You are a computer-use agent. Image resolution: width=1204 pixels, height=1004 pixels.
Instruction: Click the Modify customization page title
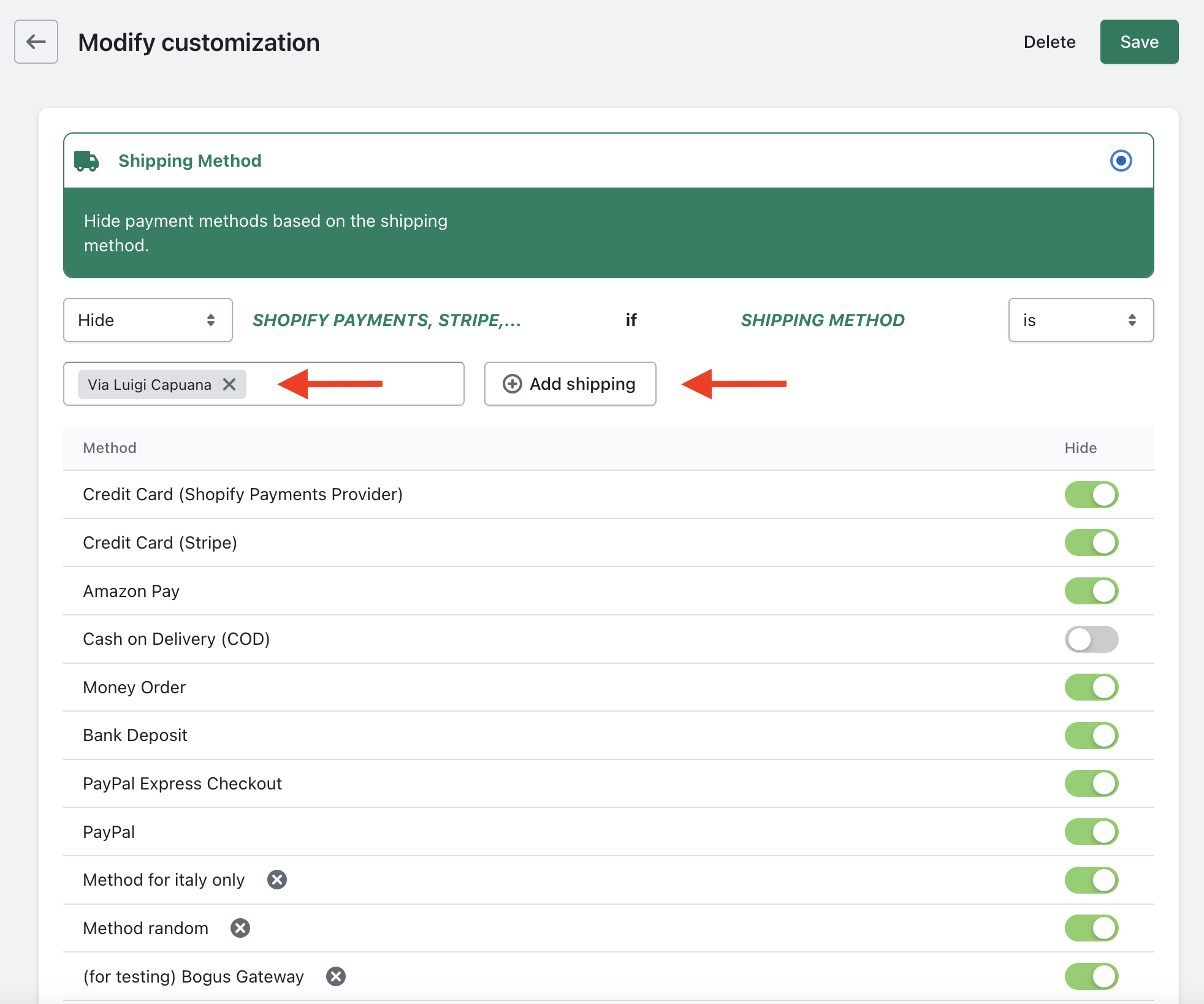(x=199, y=42)
